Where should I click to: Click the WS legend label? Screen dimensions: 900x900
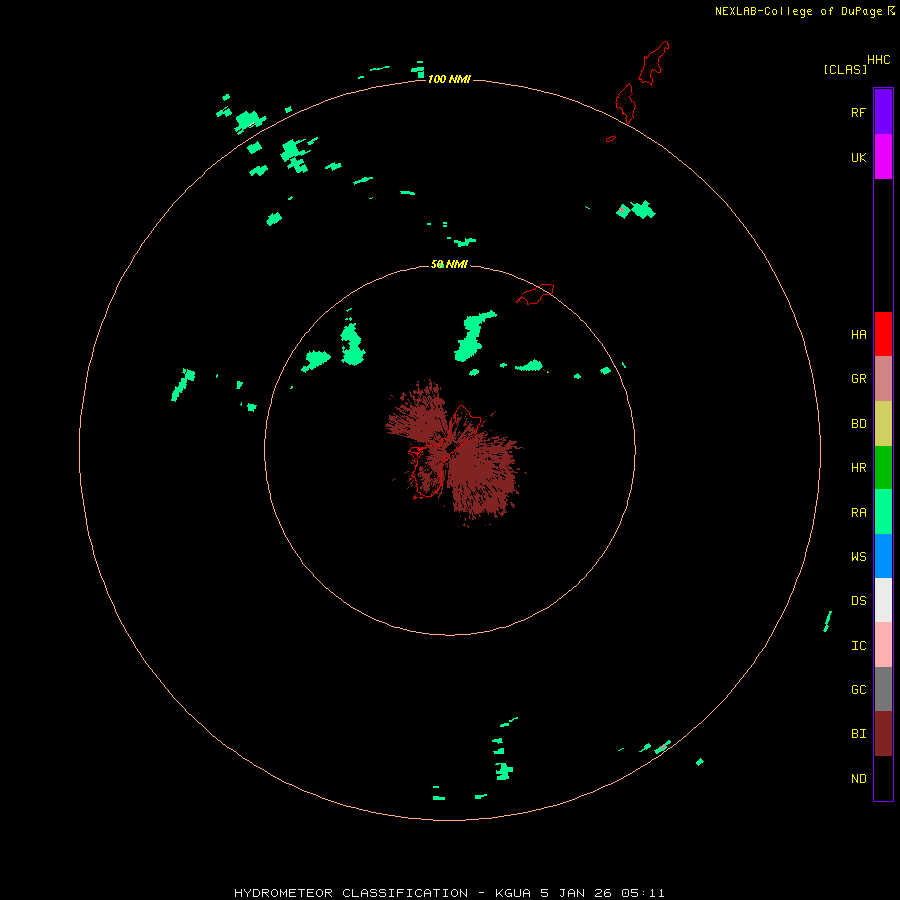(858, 557)
